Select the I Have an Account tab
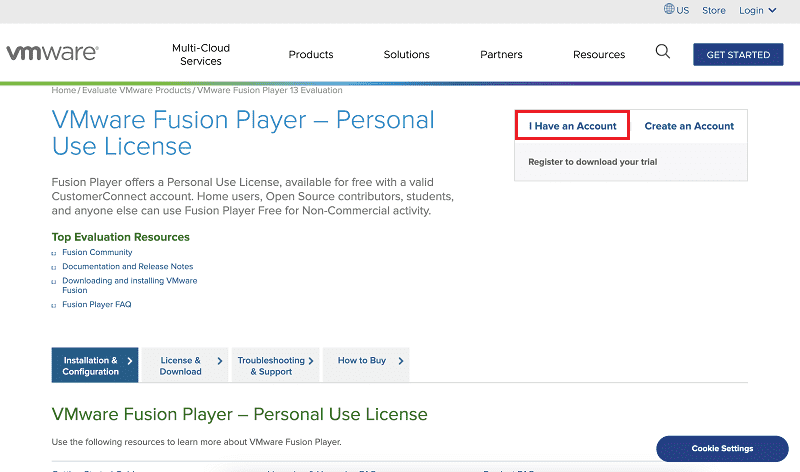This screenshot has height=472, width=800. coord(572,126)
